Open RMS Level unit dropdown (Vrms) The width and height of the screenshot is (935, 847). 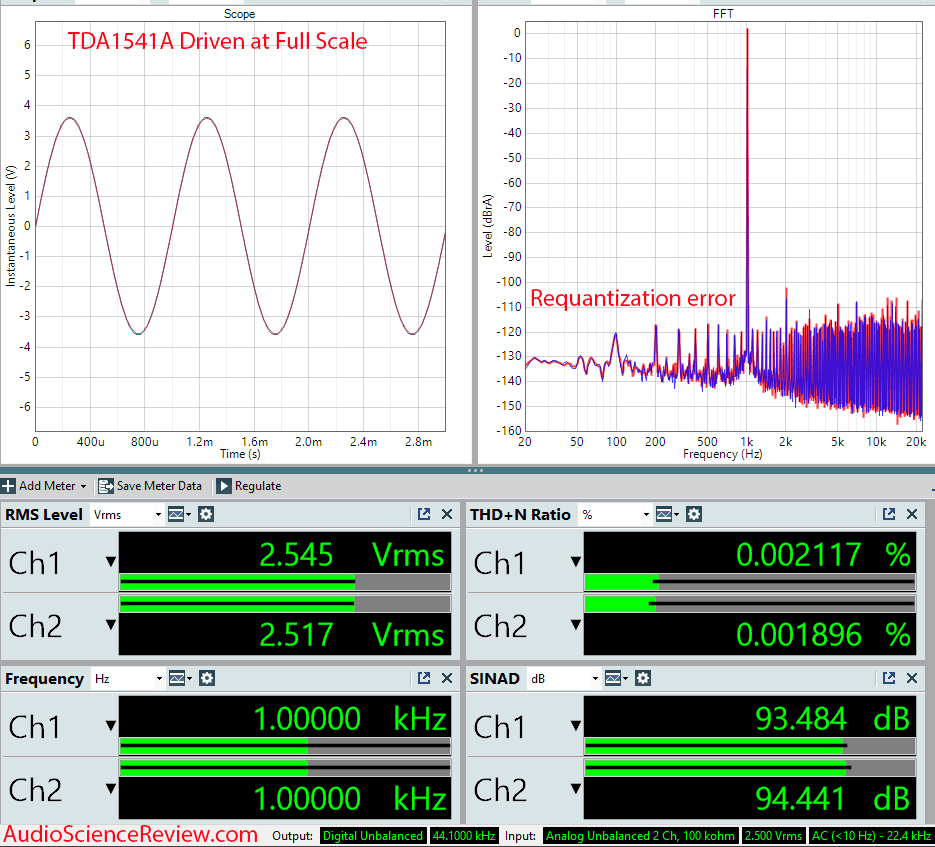[127, 515]
